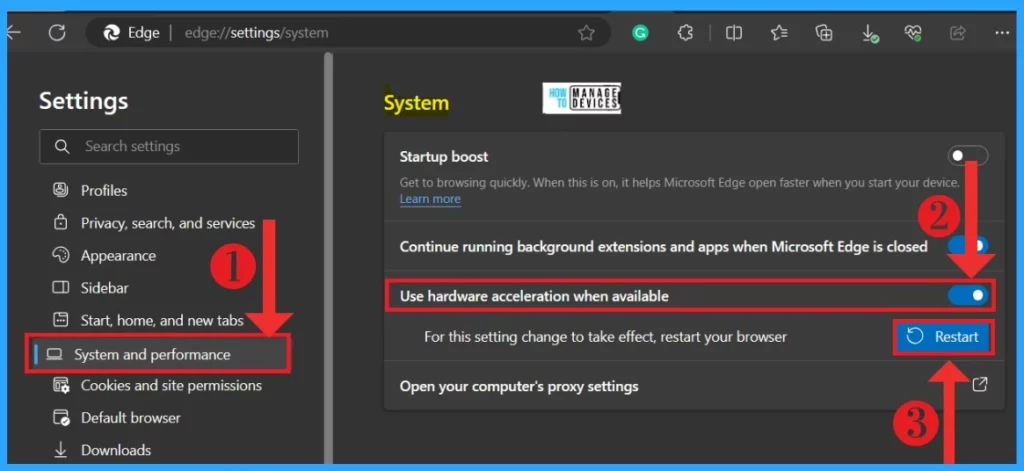Click the Cookies and site permissions icon
Screen dimensions: 1024x471
coord(61,385)
